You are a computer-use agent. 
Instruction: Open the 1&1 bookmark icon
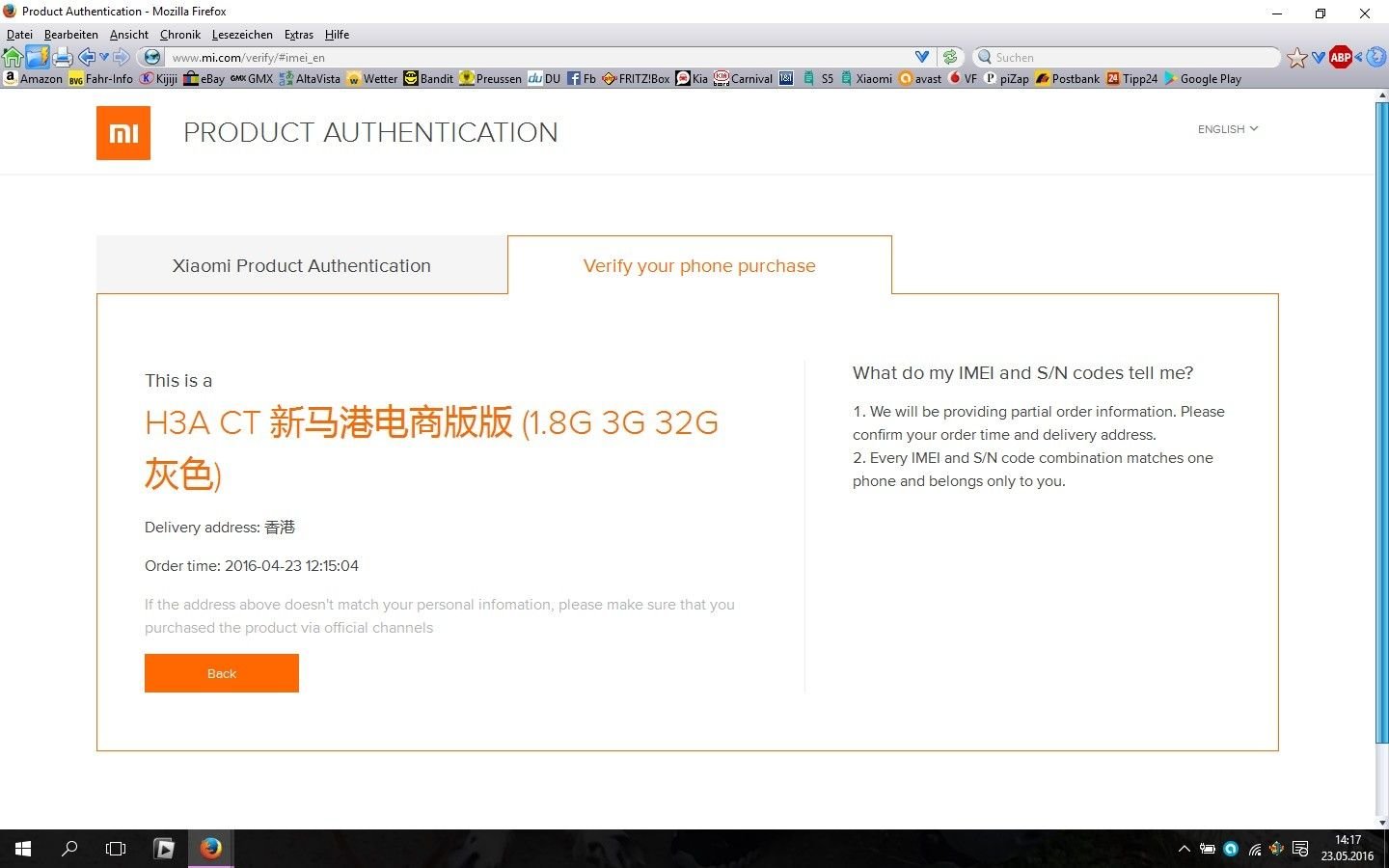[x=786, y=78]
